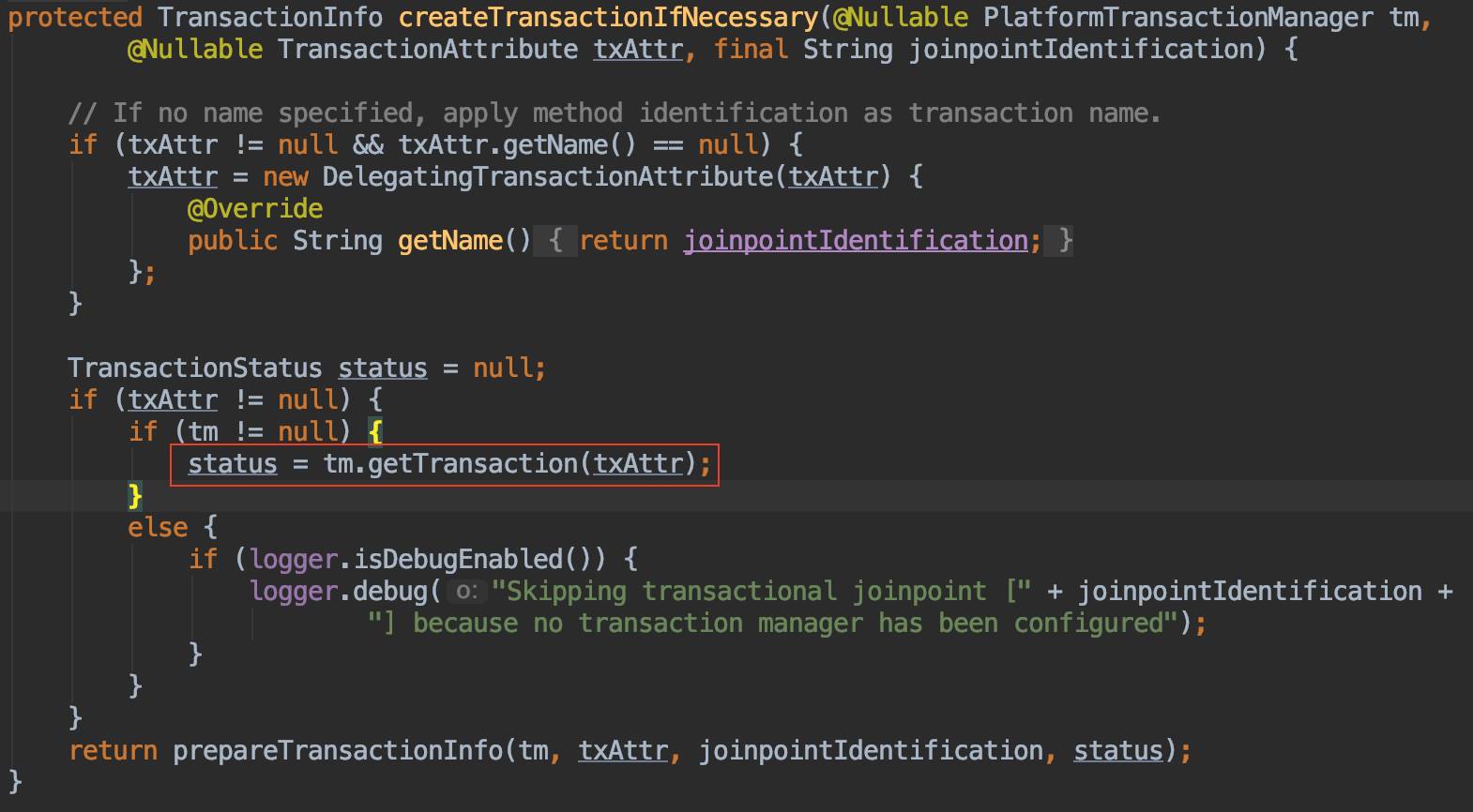Click the comment about transaction name
This screenshot has width=1473, height=812.
(615, 113)
